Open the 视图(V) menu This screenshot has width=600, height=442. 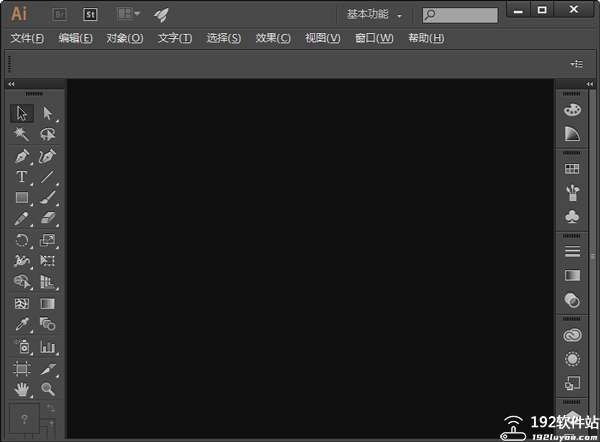(323, 38)
